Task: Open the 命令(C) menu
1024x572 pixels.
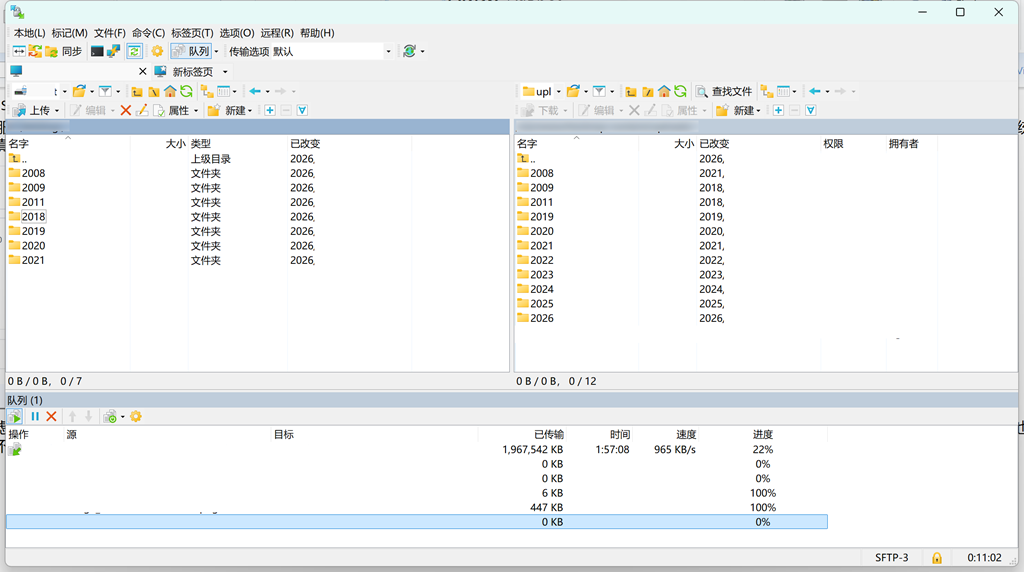Action: [x=148, y=33]
